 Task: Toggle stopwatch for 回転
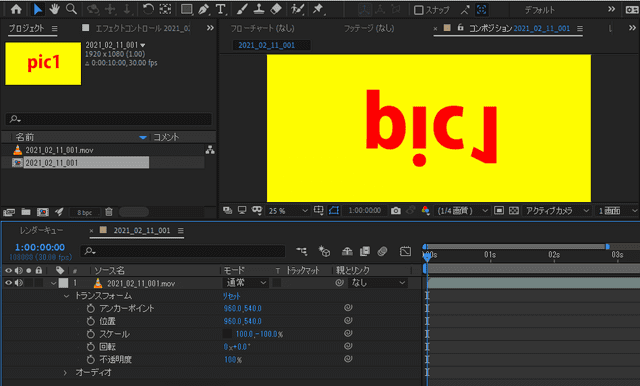[x=91, y=347]
